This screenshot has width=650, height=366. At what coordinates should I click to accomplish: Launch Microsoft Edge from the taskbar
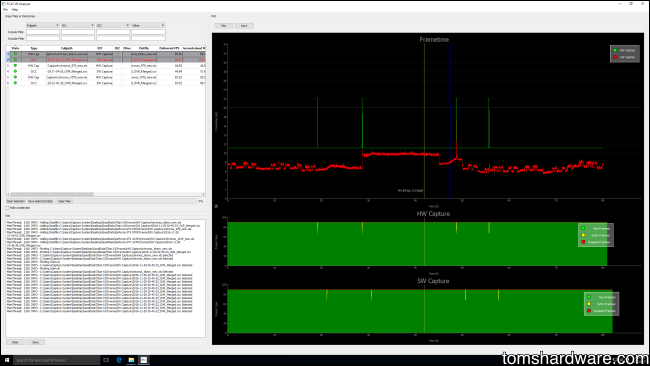pyautogui.click(x=119, y=360)
